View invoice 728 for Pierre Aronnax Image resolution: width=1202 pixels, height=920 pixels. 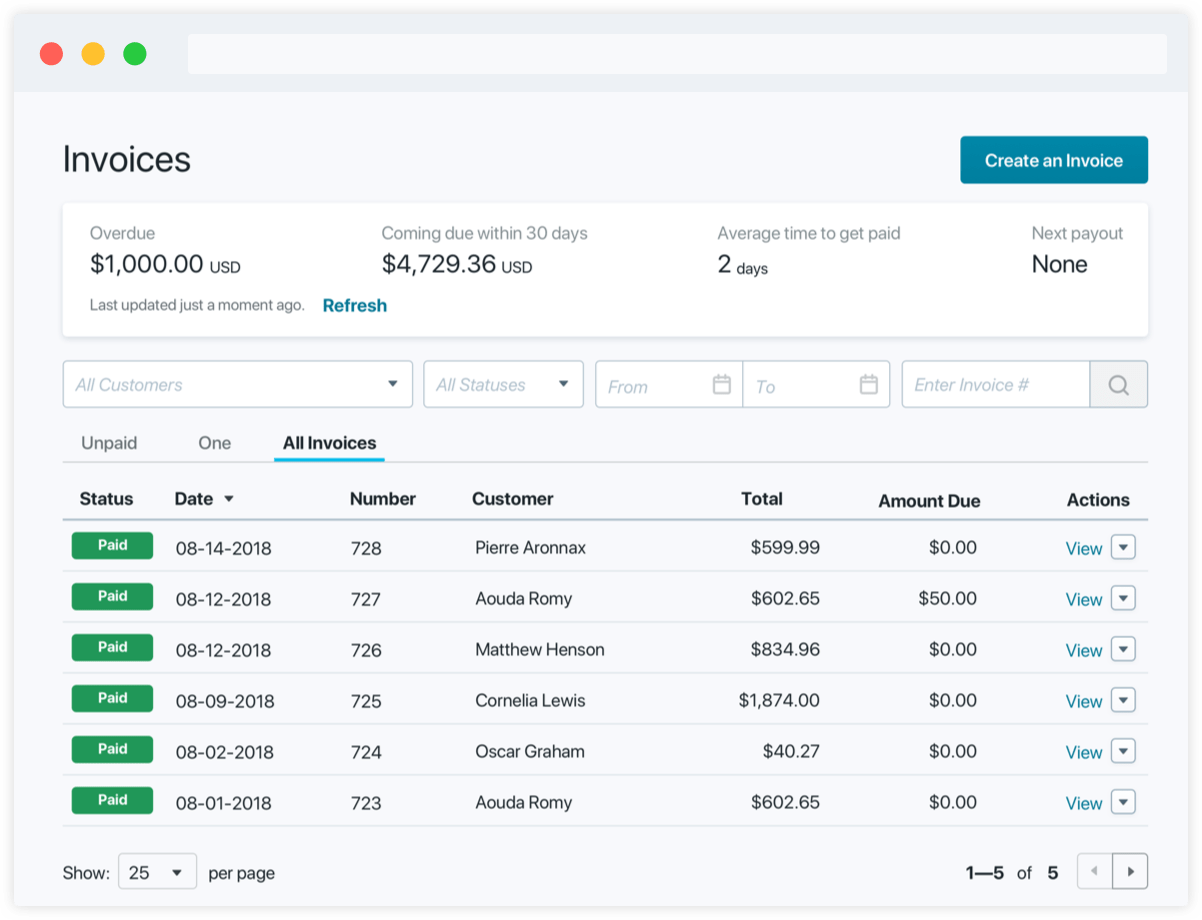point(1083,549)
